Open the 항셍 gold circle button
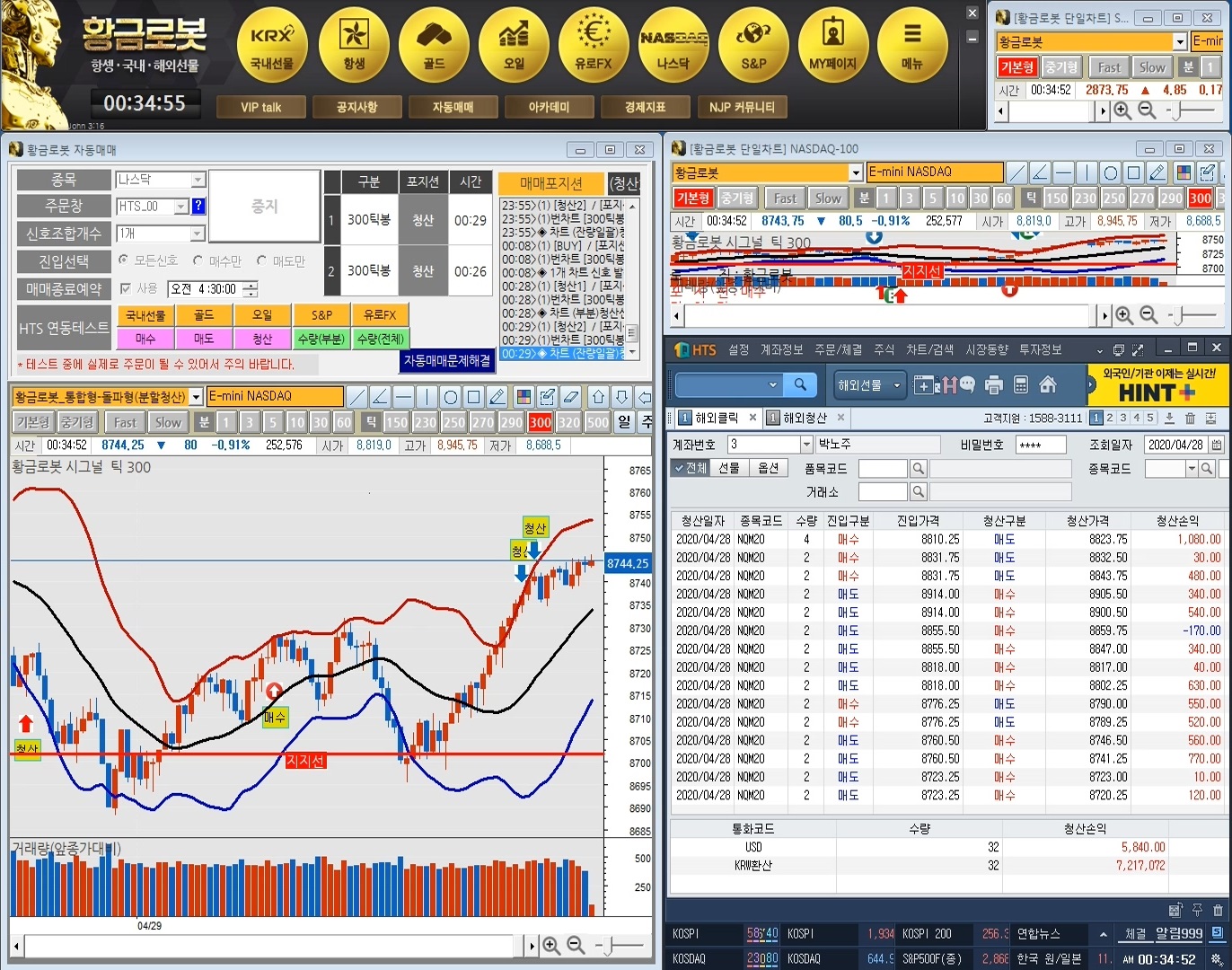Viewport: 1232px width, 970px height. pos(354,47)
